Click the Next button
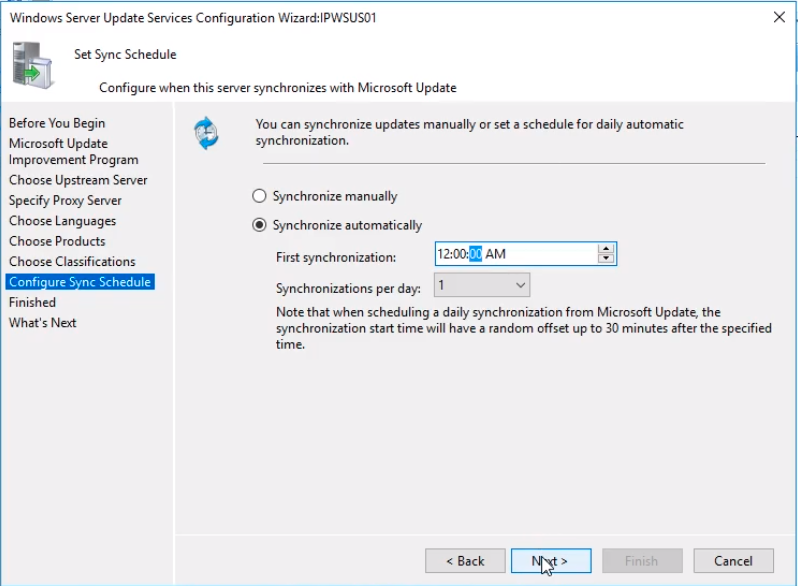Screen dimensions: 798x586 (x=551, y=561)
